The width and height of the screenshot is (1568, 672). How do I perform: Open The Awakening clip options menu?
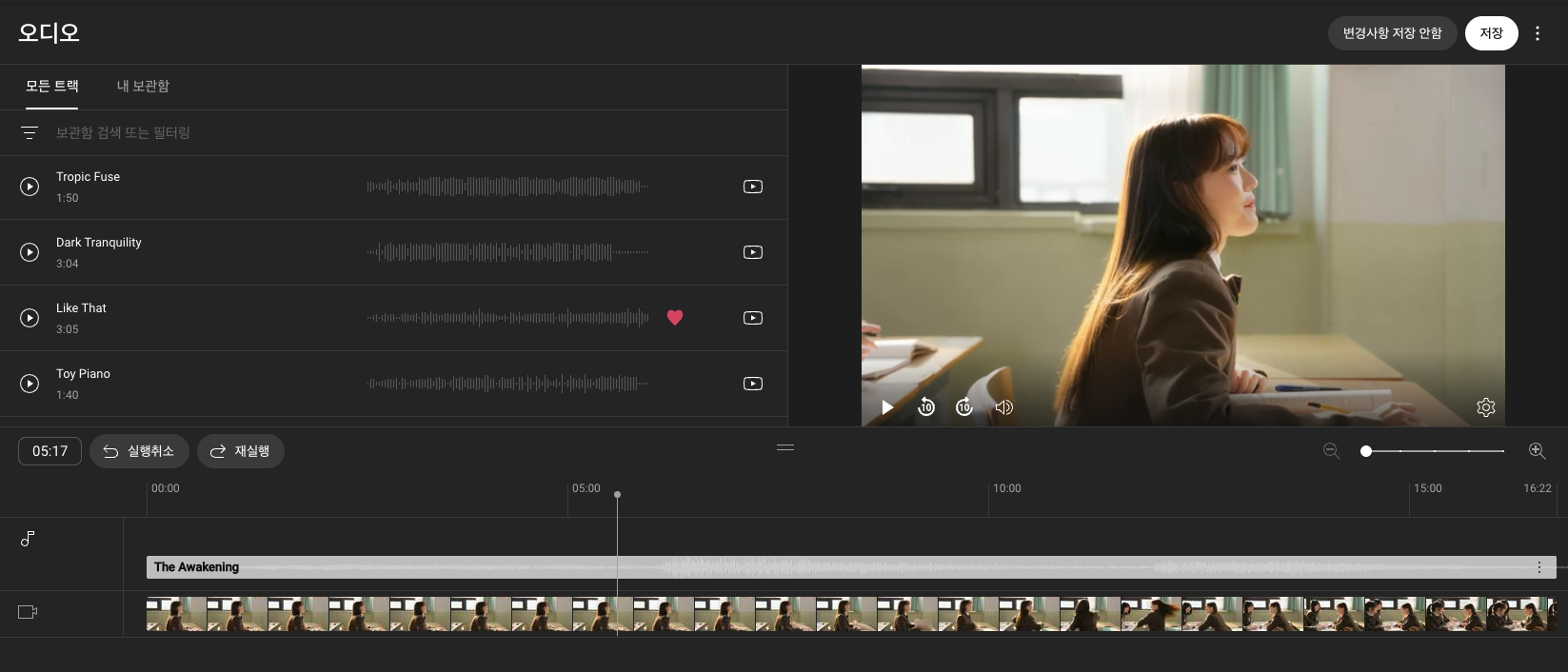[1539, 567]
